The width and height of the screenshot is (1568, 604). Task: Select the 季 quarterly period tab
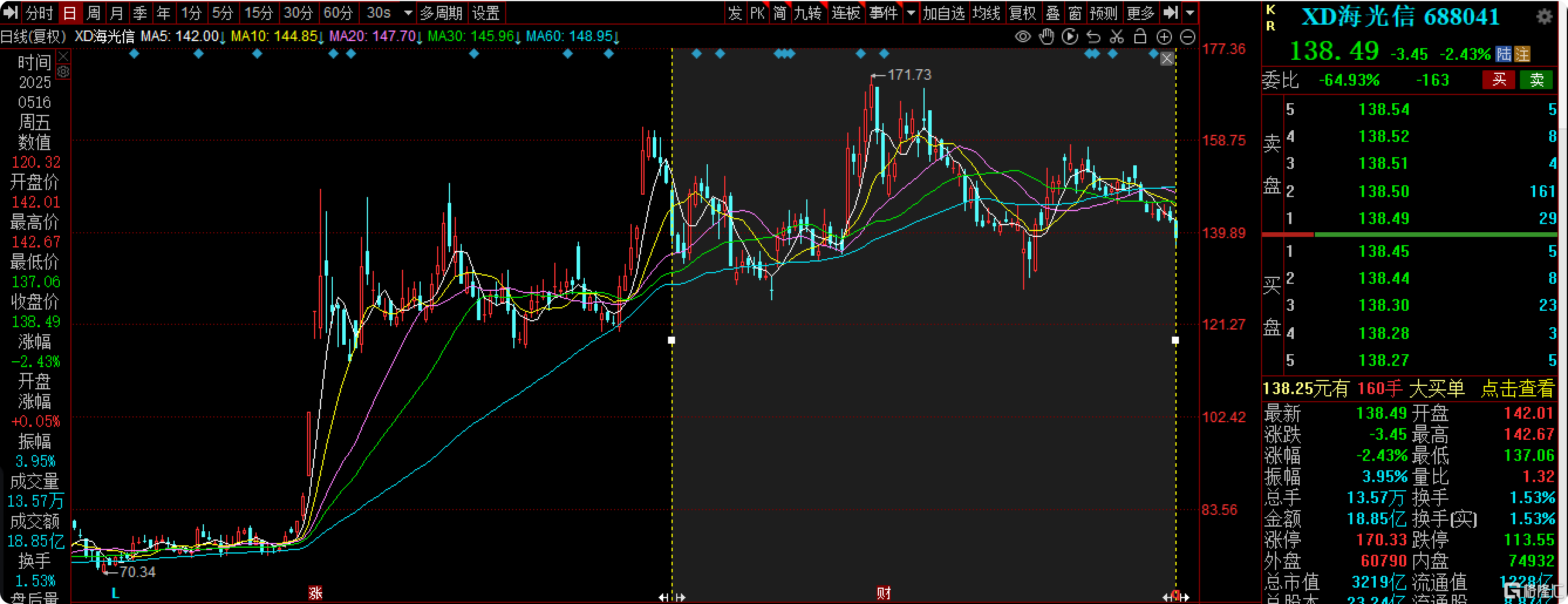click(140, 13)
